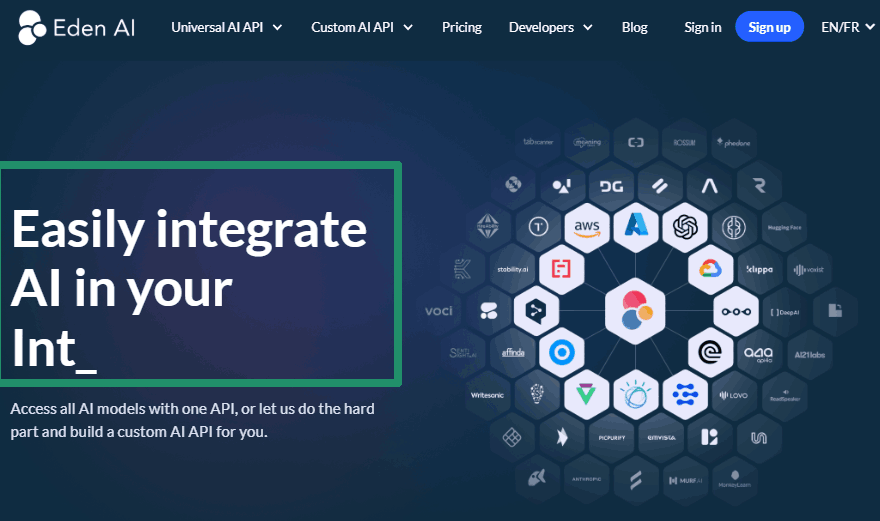
Task: Click the Eden AI logo in the header
Action: (76, 28)
